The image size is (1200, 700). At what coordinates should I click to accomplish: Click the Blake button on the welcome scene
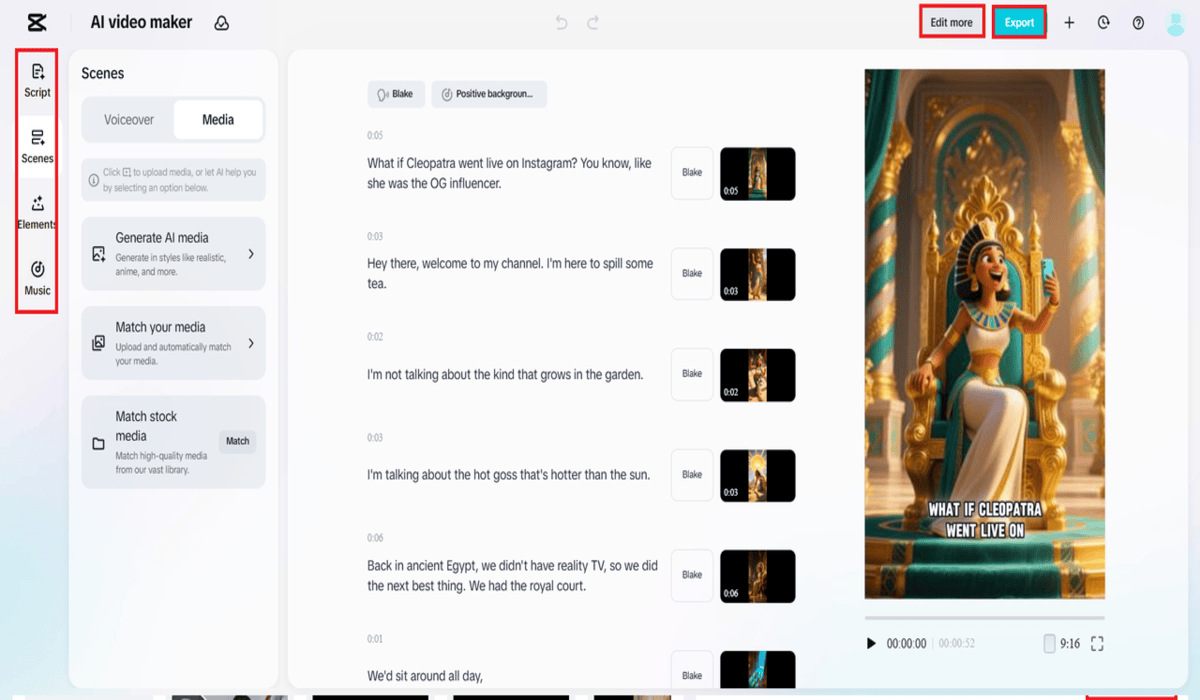point(692,273)
